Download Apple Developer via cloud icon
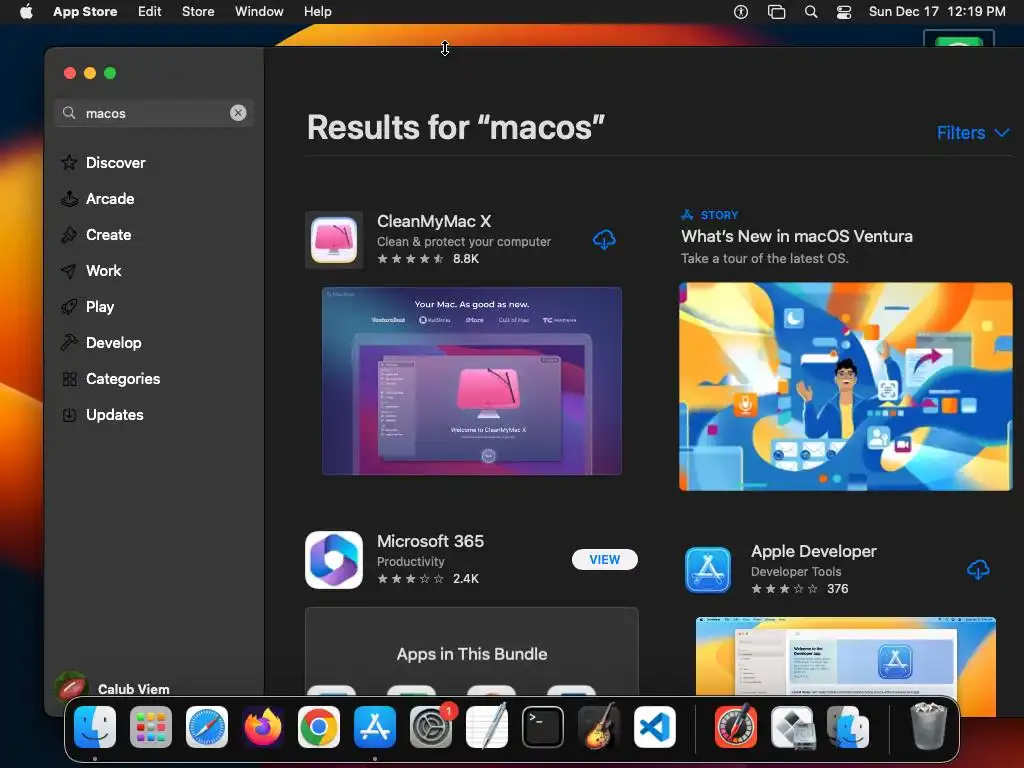 [x=978, y=569]
